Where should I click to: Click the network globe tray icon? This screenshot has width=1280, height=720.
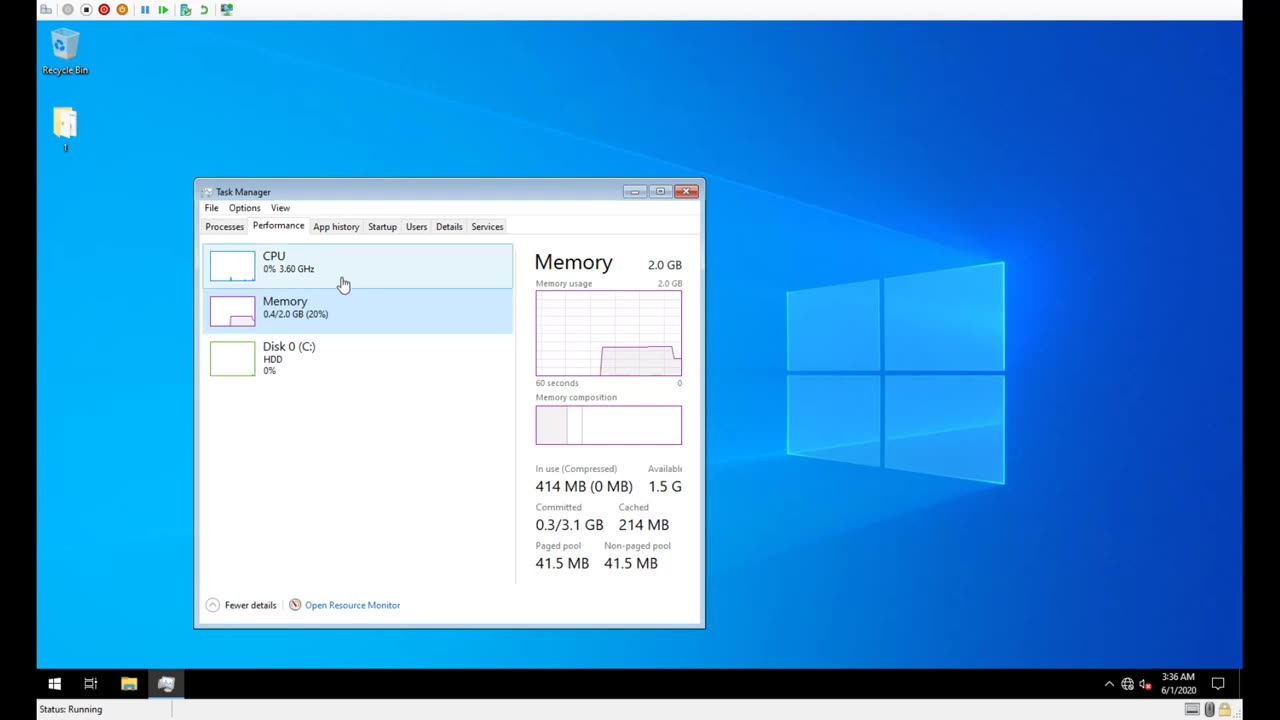[1127, 684]
